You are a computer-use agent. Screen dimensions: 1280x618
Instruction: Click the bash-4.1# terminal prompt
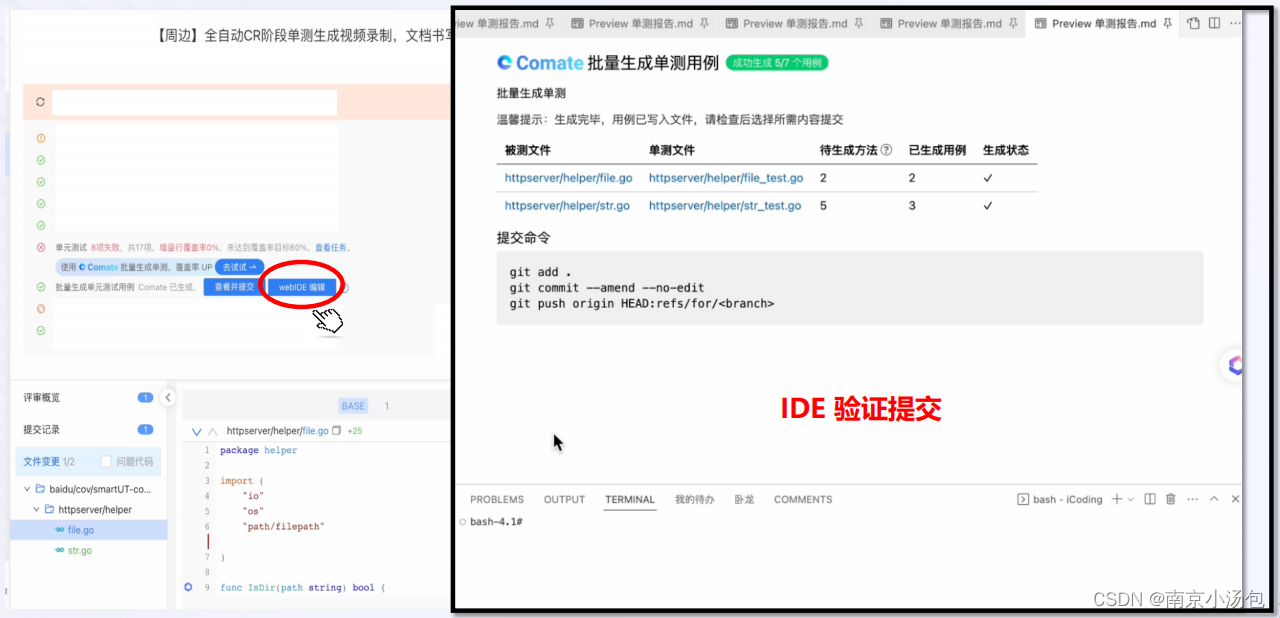(x=497, y=523)
